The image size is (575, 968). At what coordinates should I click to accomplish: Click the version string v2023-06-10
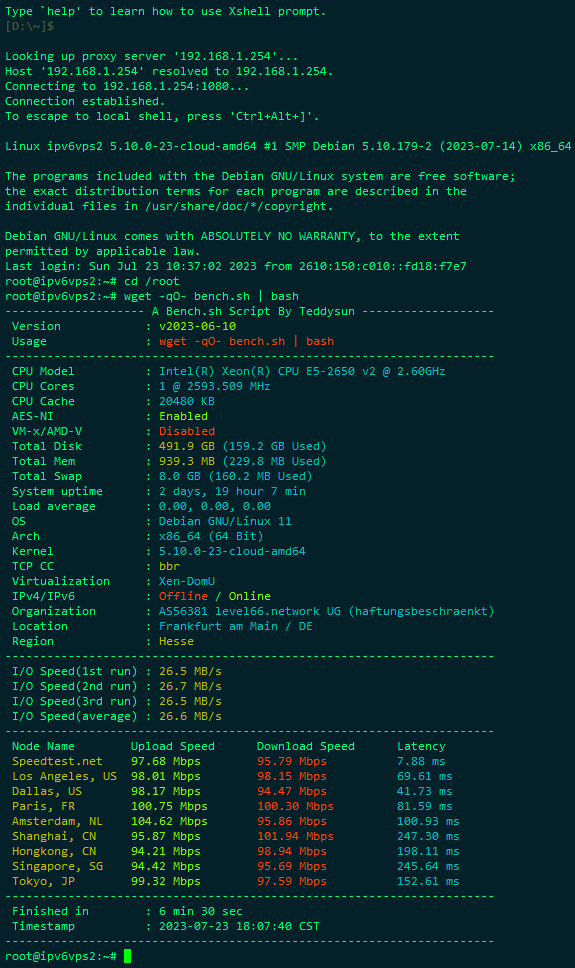tap(197, 326)
